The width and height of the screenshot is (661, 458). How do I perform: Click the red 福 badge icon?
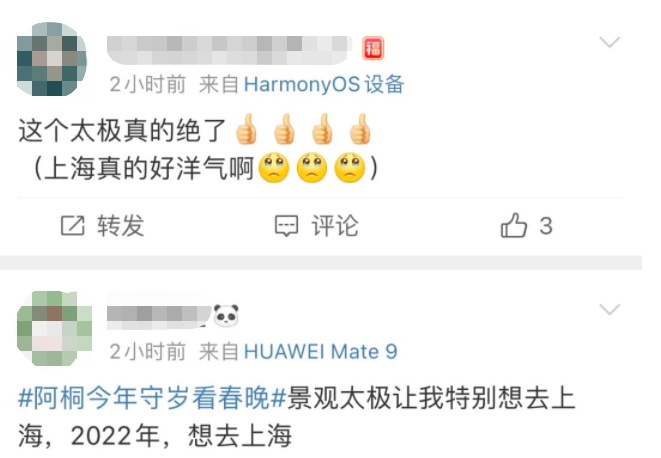[x=373, y=48]
